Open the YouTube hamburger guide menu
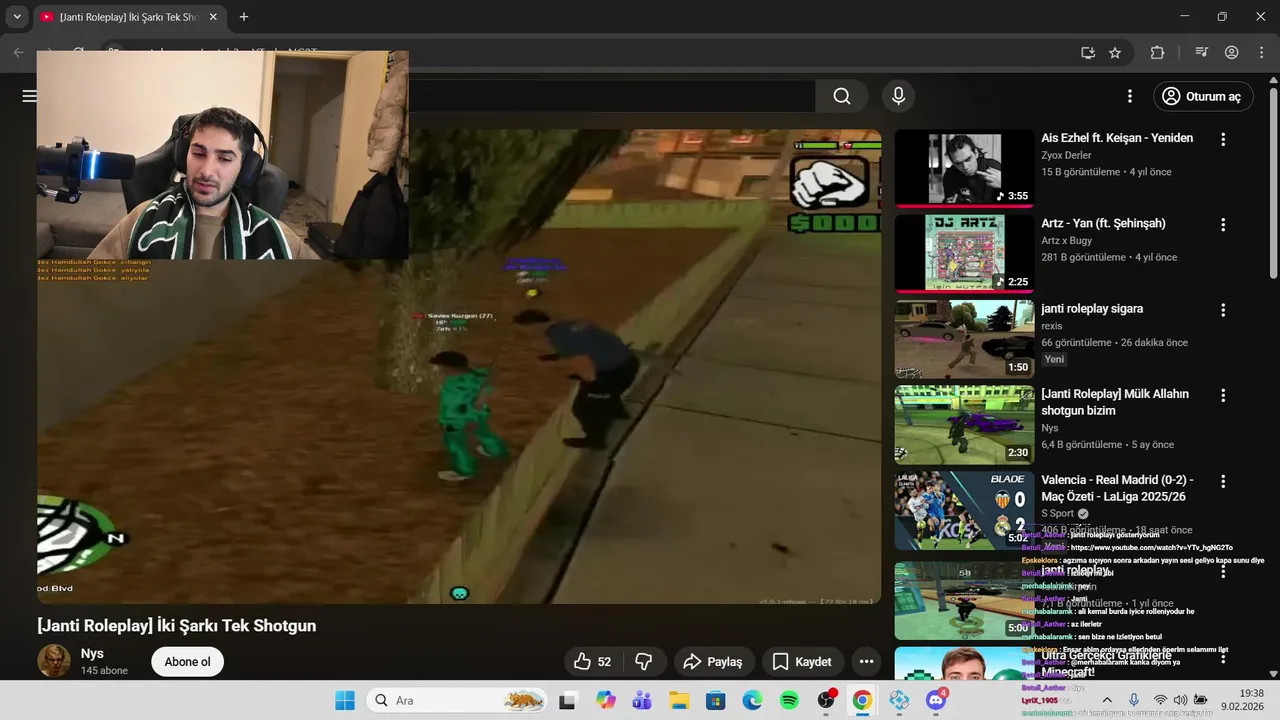This screenshot has width=1280, height=720. click(x=29, y=96)
